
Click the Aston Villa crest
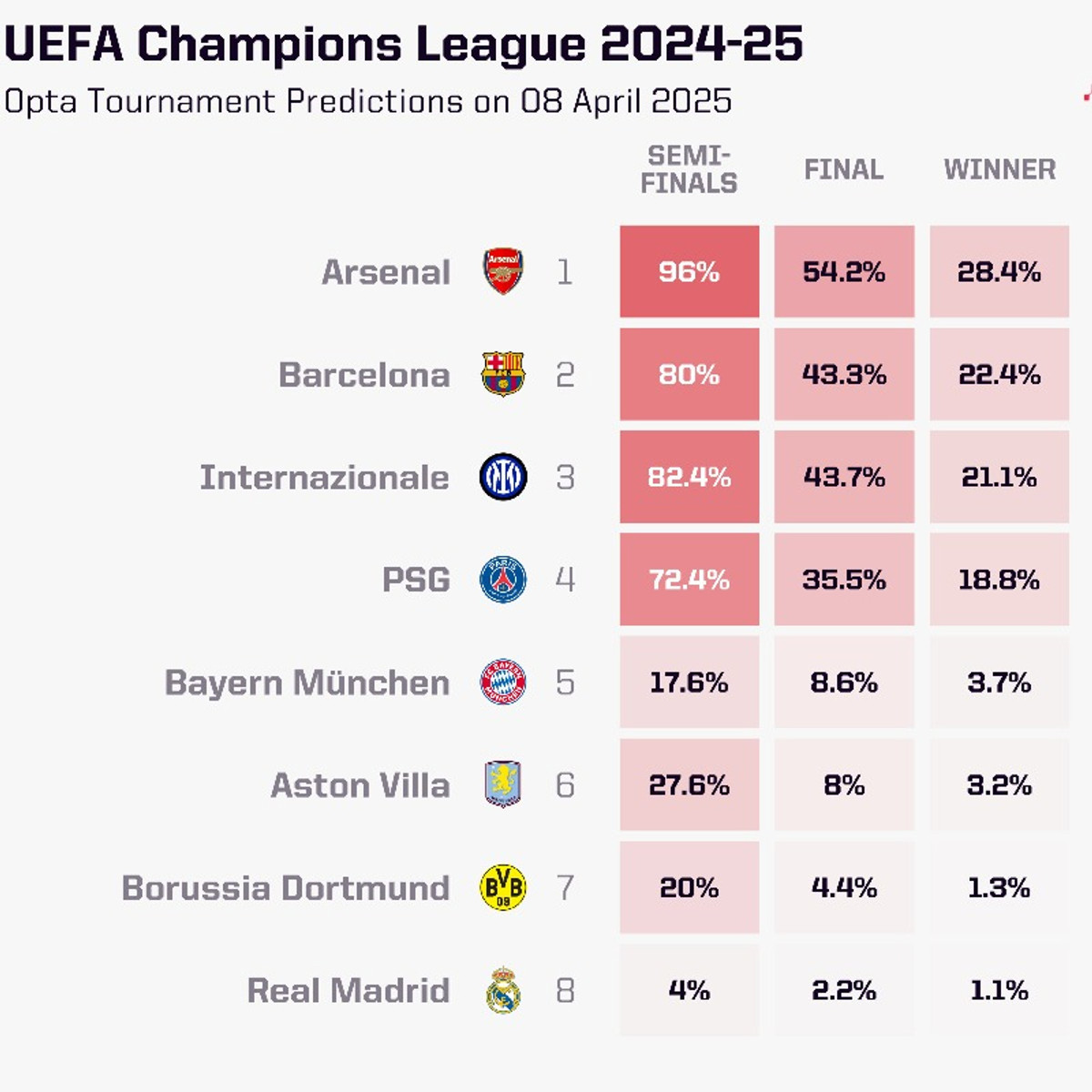tap(502, 784)
